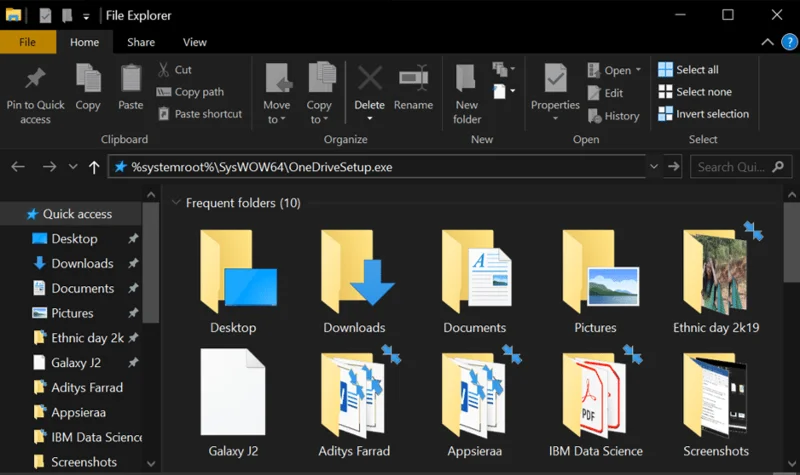Viewport: 800px width, 475px height.
Task: Click the Open dropdown in ribbon
Action: point(614,70)
